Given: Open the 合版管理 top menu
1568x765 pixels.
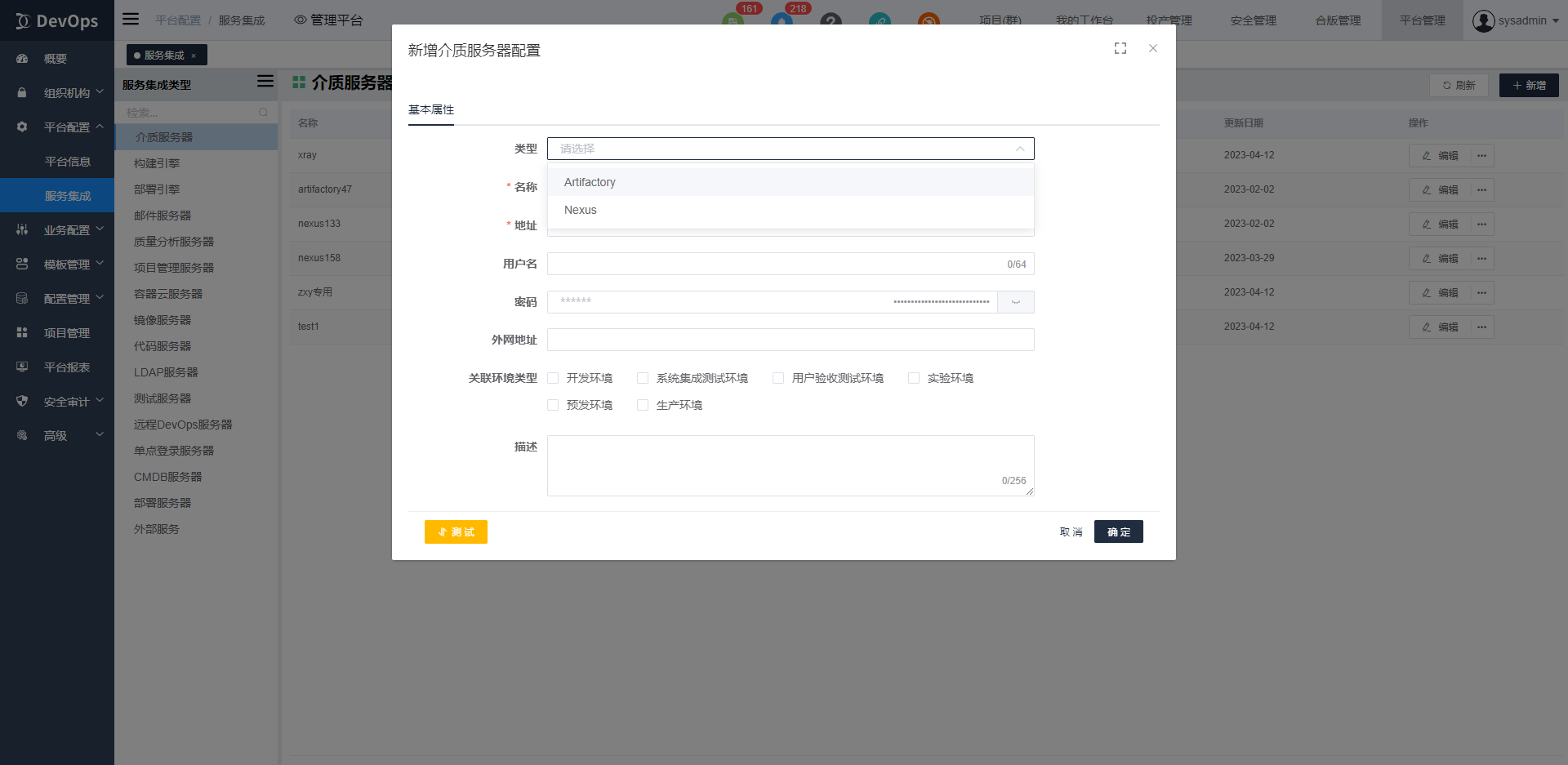Looking at the screenshot, I should pos(1338,20).
